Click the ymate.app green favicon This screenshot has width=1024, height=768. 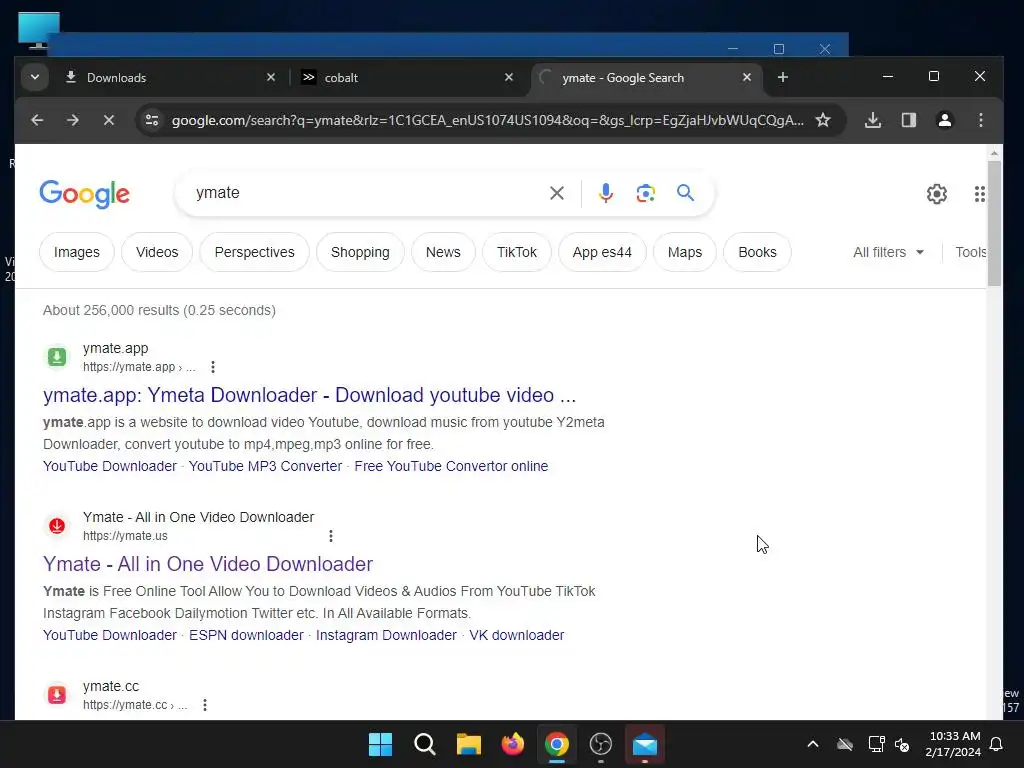pyautogui.click(x=57, y=357)
